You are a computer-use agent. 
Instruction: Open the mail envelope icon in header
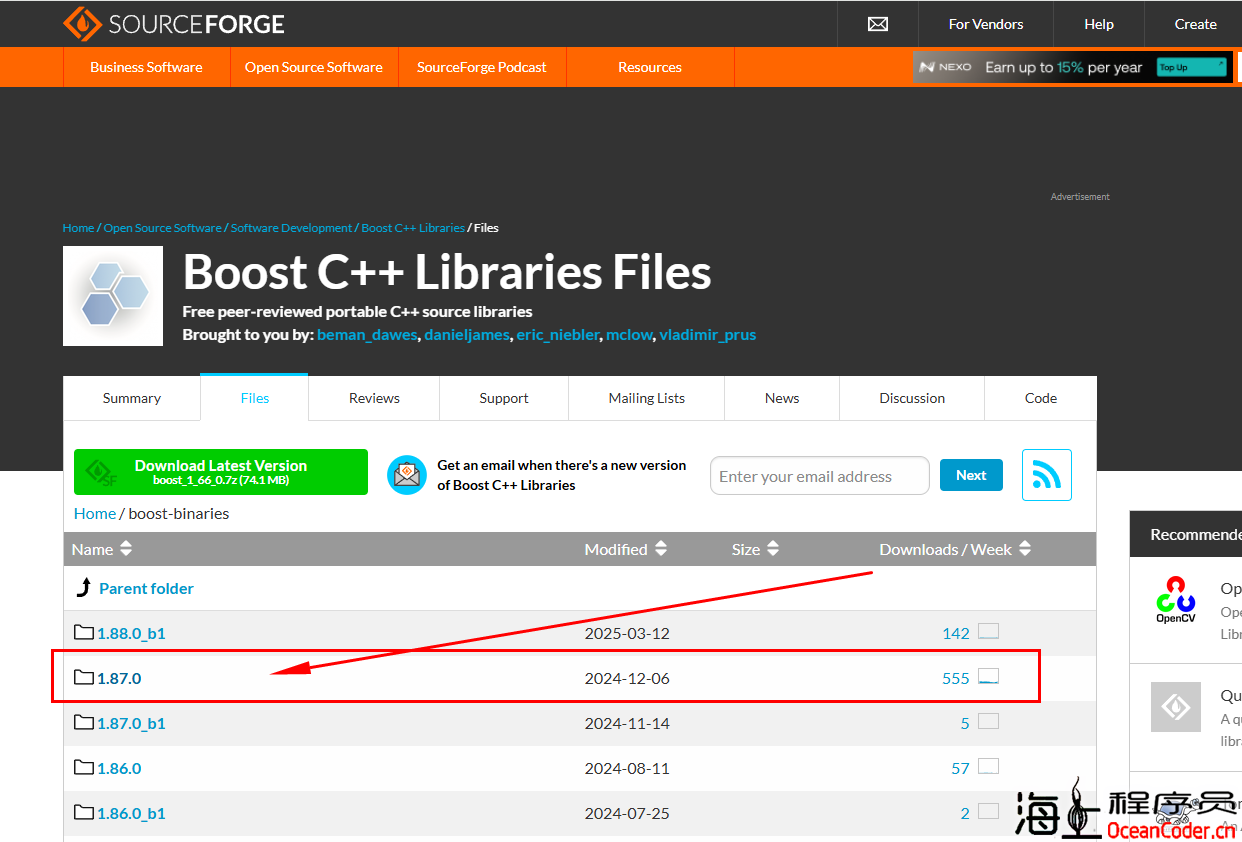point(878,24)
